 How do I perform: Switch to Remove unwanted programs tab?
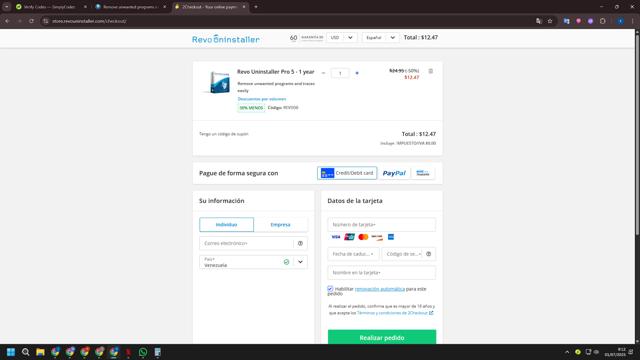[x=131, y=7]
